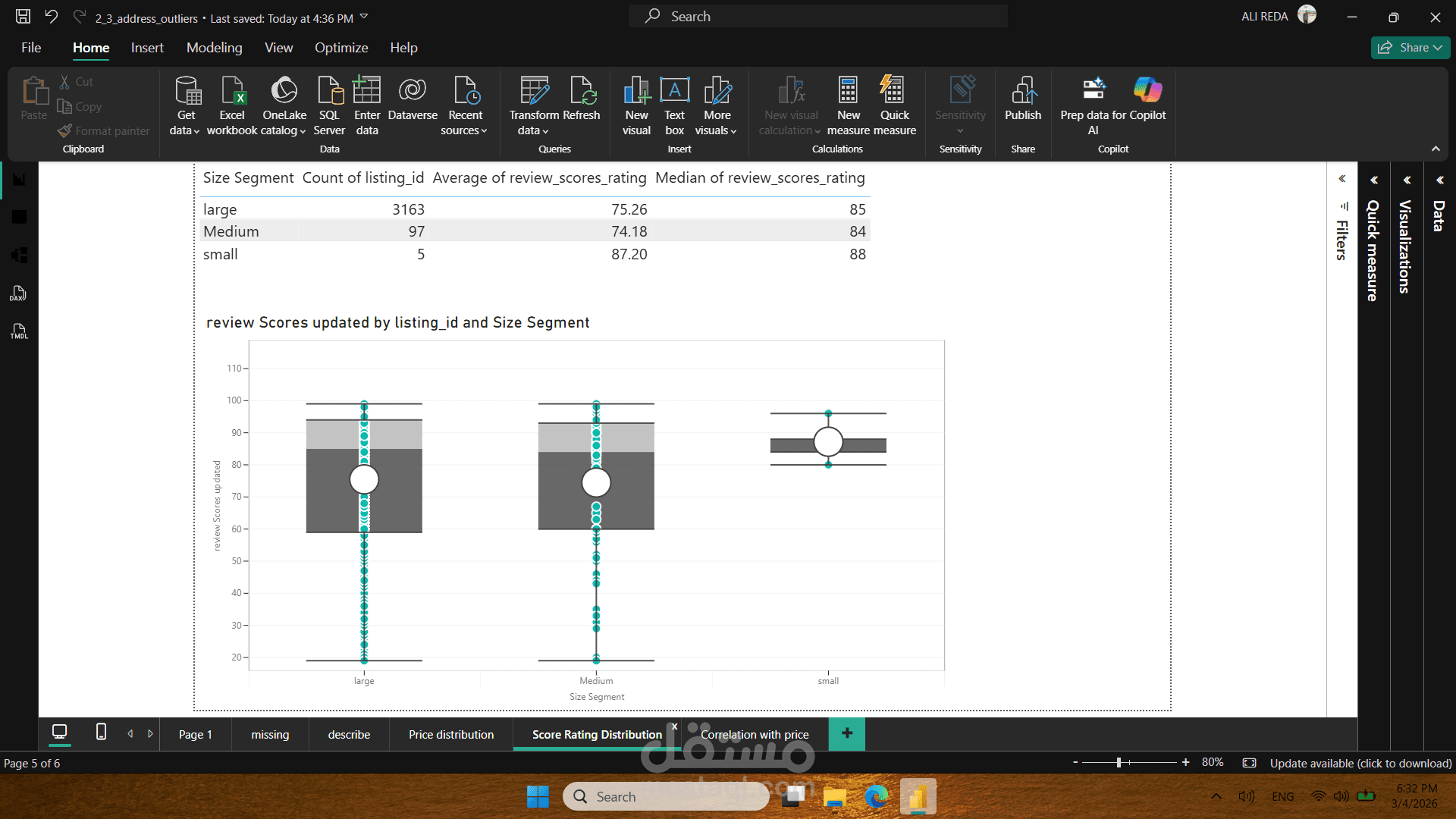Screen dimensions: 1456x819
Task: Open the DAX query view in the sidebar
Action: pos(19,294)
